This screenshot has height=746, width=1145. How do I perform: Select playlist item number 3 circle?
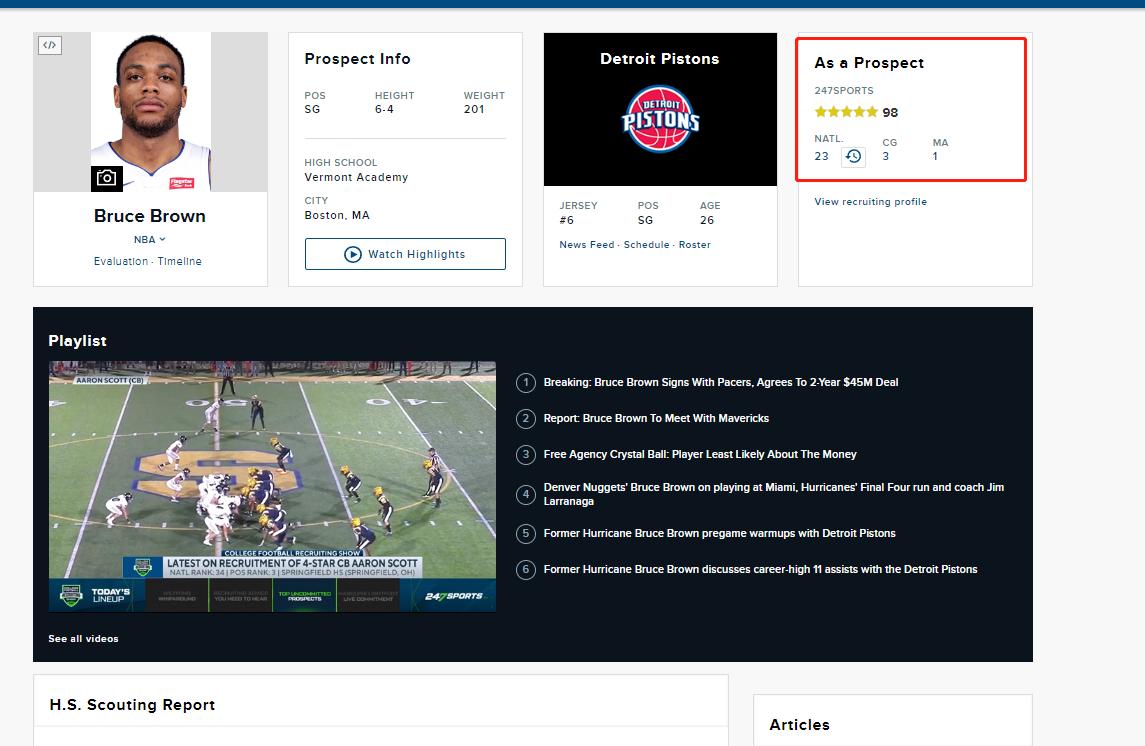coord(526,455)
